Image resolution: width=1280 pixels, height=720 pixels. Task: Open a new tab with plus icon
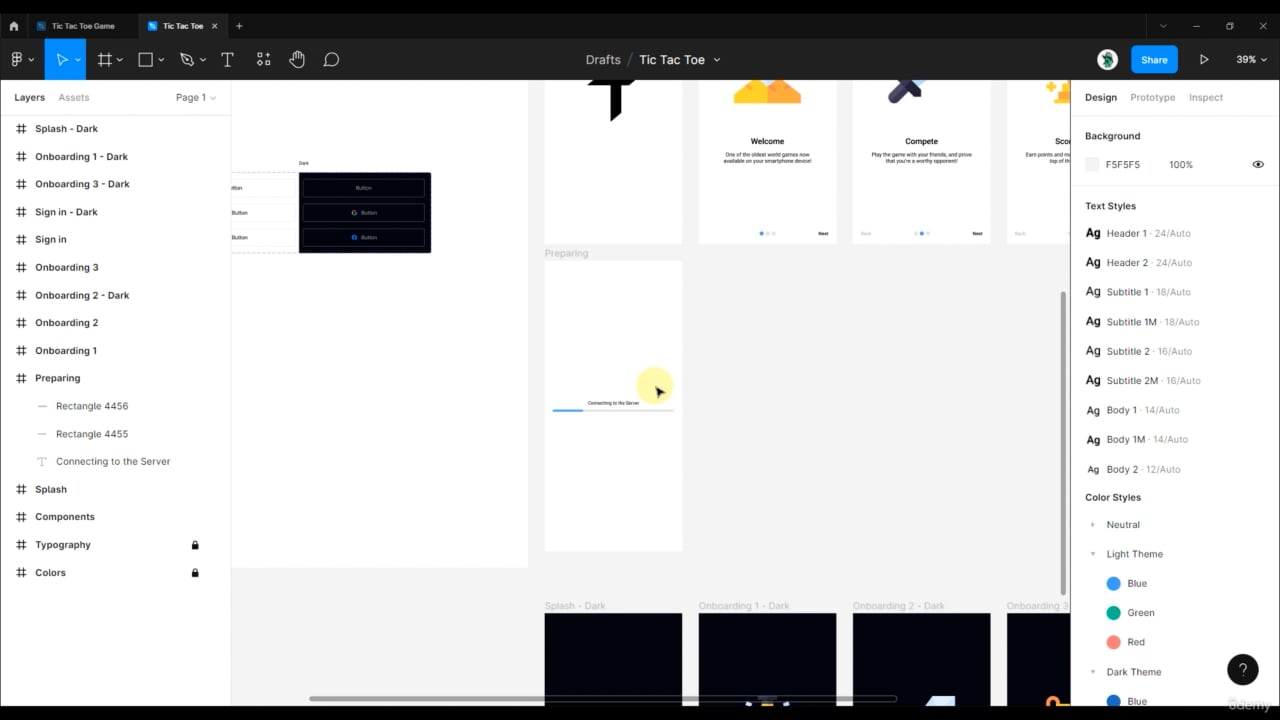coord(239,26)
